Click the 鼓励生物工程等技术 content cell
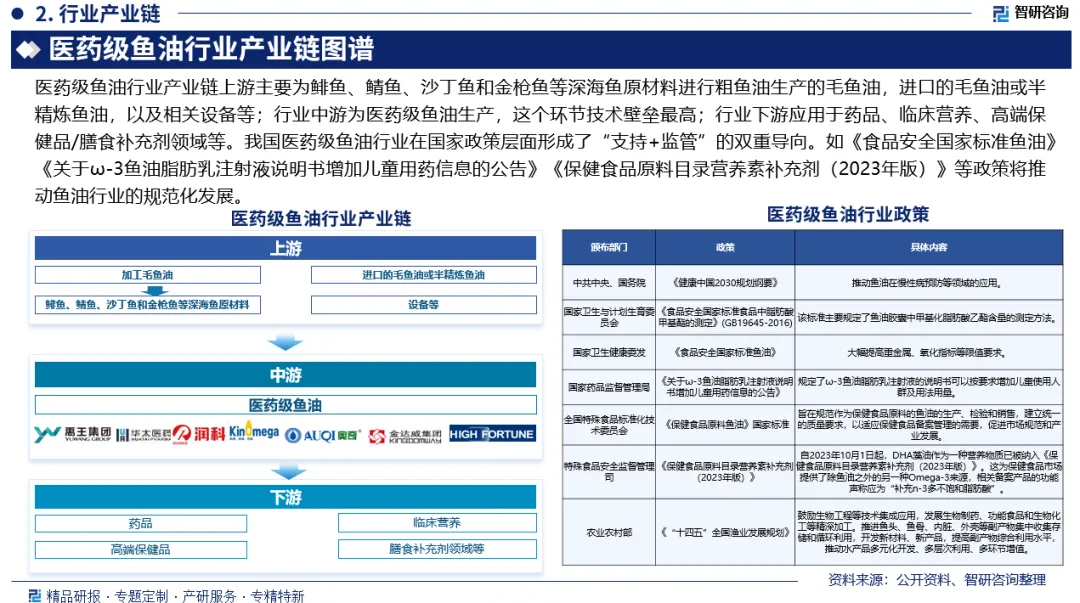The width and height of the screenshot is (1080, 603). coord(928,533)
